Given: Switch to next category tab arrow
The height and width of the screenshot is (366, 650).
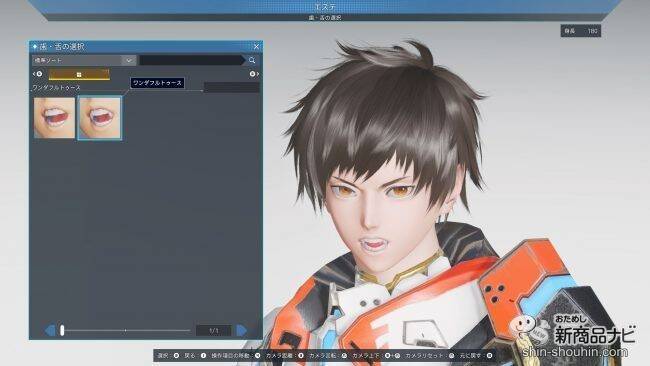Looking at the screenshot, I should [255, 74].
